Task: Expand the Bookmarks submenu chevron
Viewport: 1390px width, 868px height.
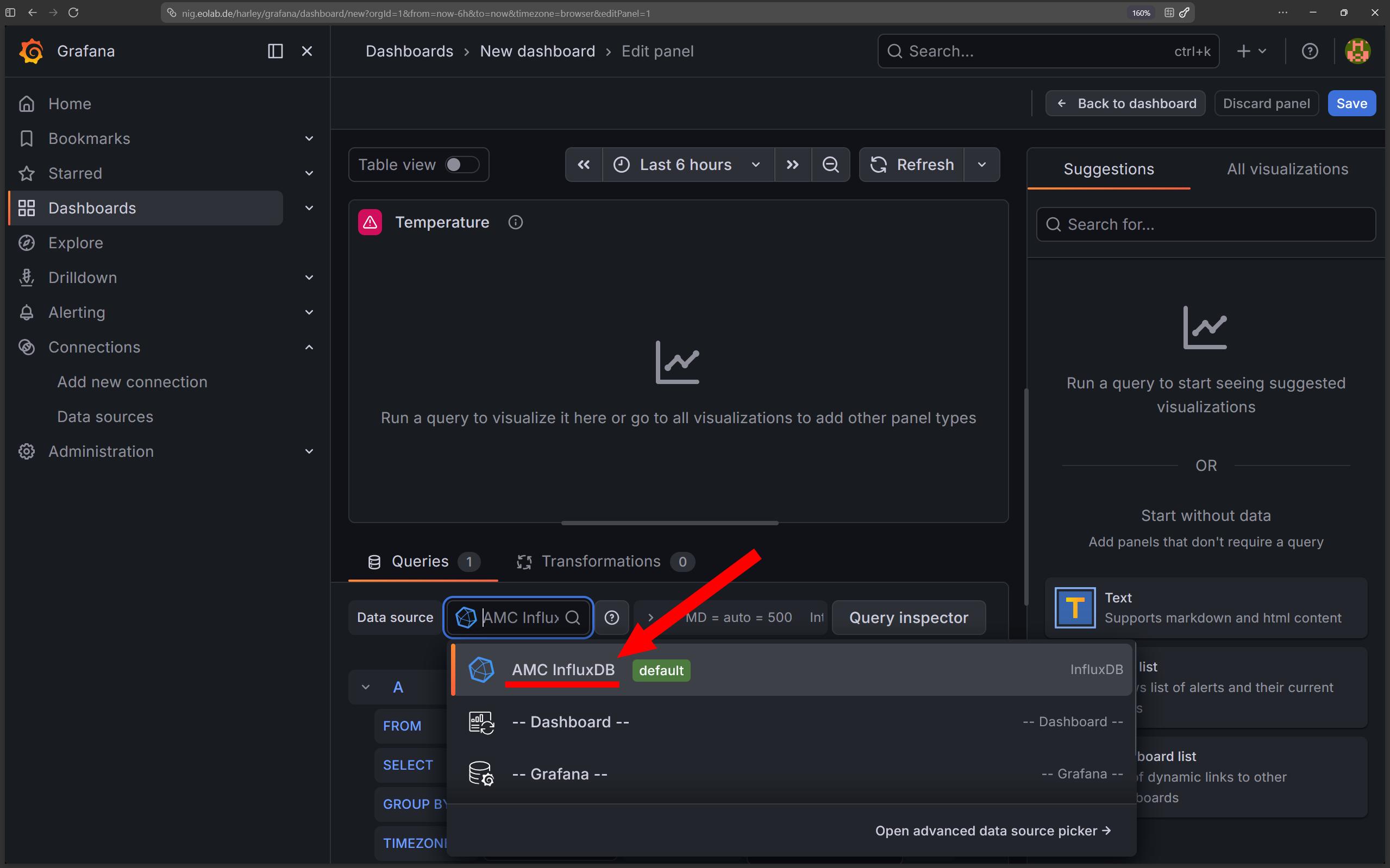Action: coord(309,139)
